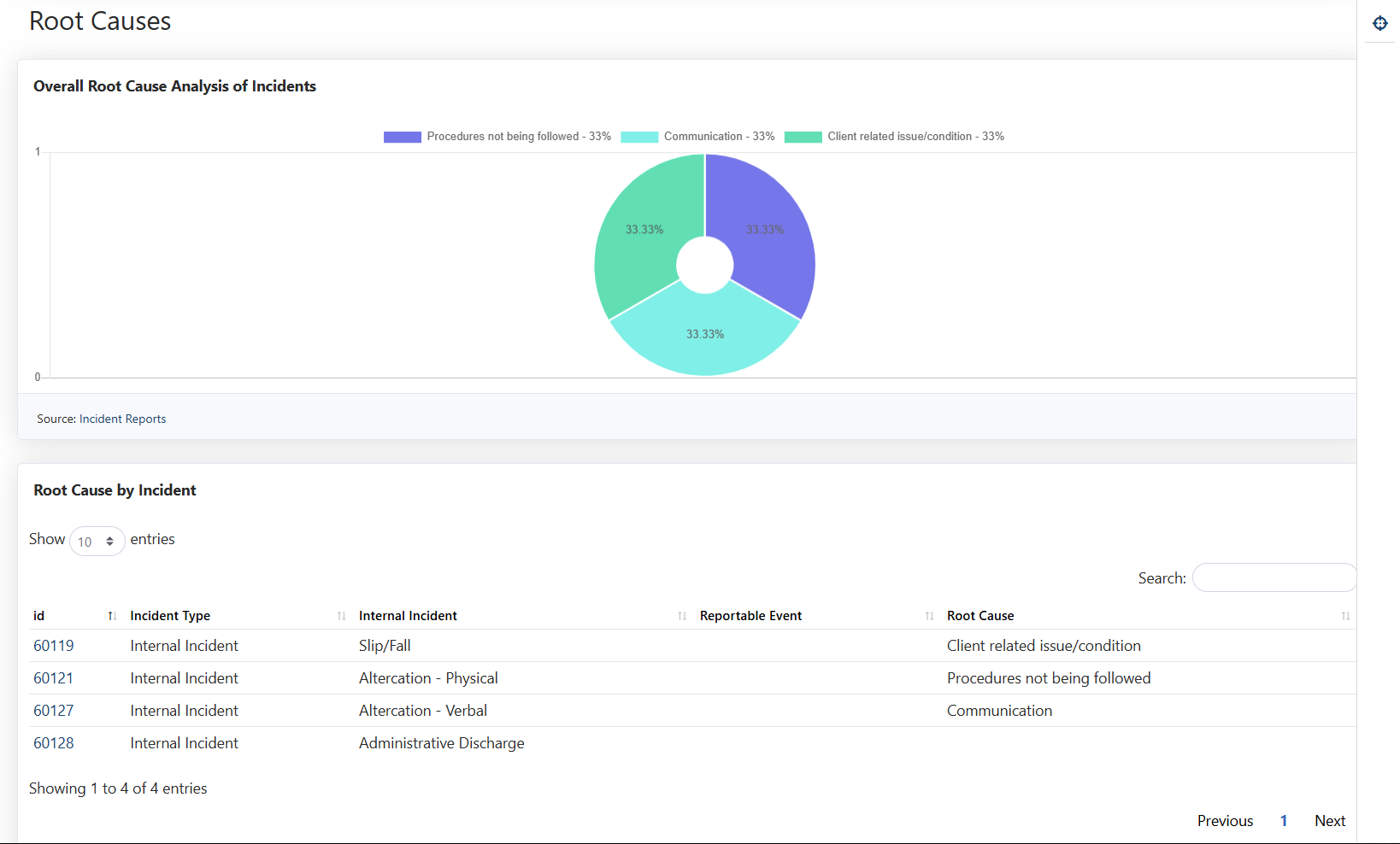Open the Incident Reports source link
Screen dimensions: 1400x844
pos(122,419)
